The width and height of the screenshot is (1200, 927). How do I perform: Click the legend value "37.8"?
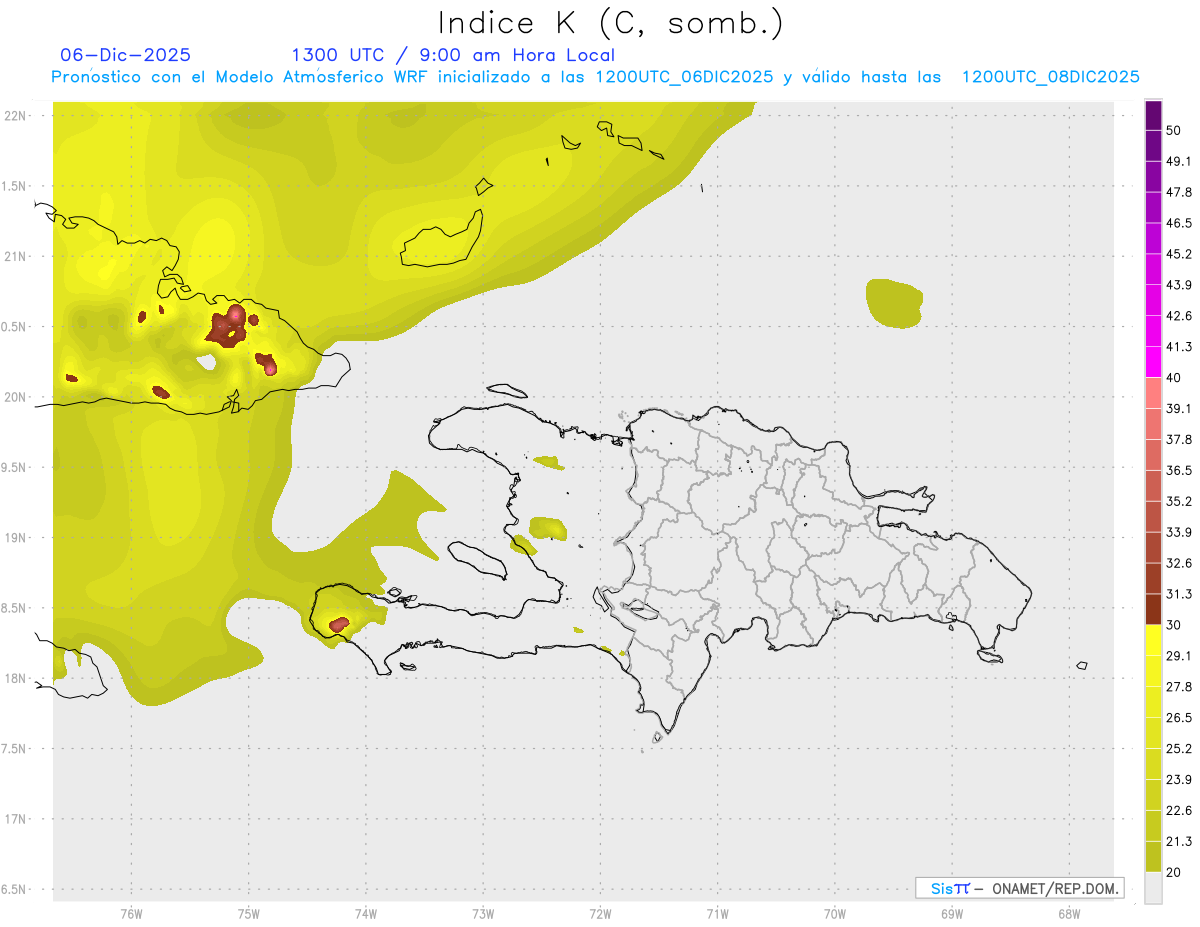coord(1179,440)
